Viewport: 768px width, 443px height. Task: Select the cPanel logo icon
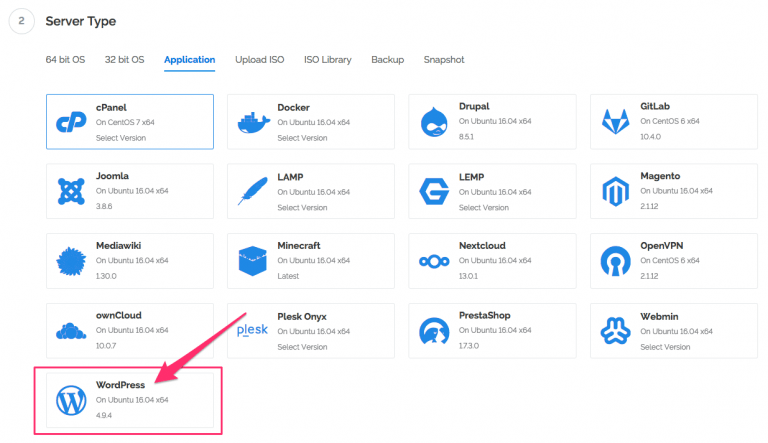[71, 122]
